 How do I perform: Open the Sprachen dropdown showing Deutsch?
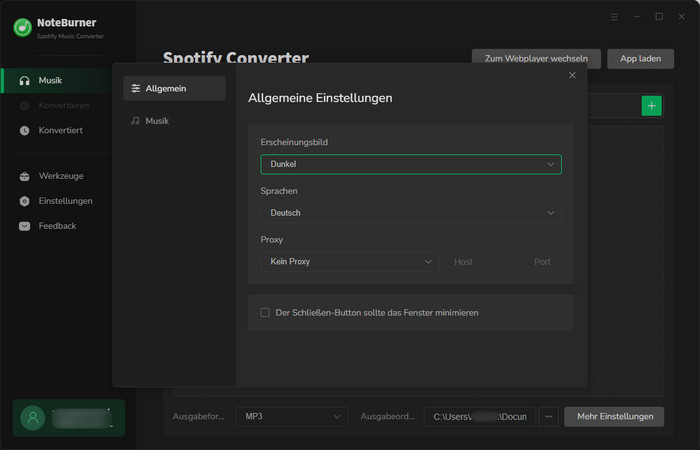[x=411, y=213]
